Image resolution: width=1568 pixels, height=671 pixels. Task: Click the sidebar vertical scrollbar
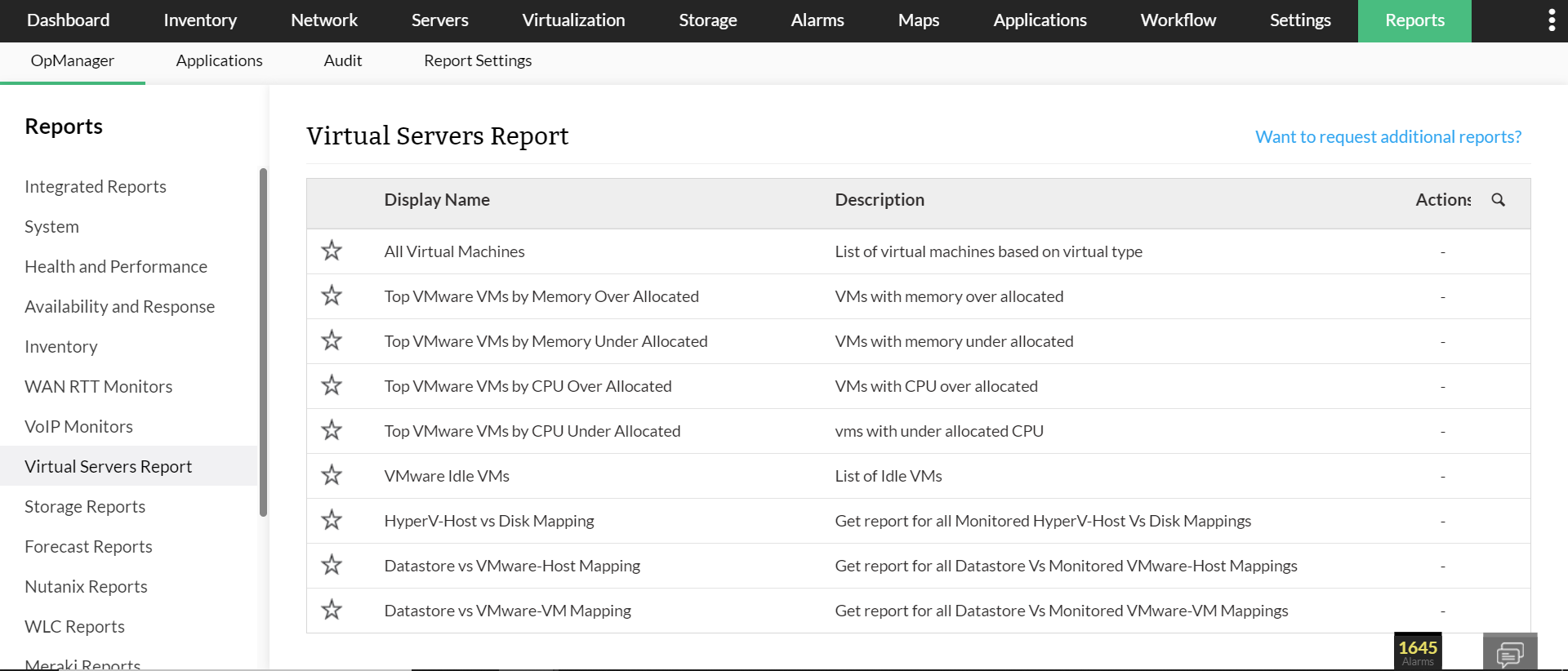point(263,343)
